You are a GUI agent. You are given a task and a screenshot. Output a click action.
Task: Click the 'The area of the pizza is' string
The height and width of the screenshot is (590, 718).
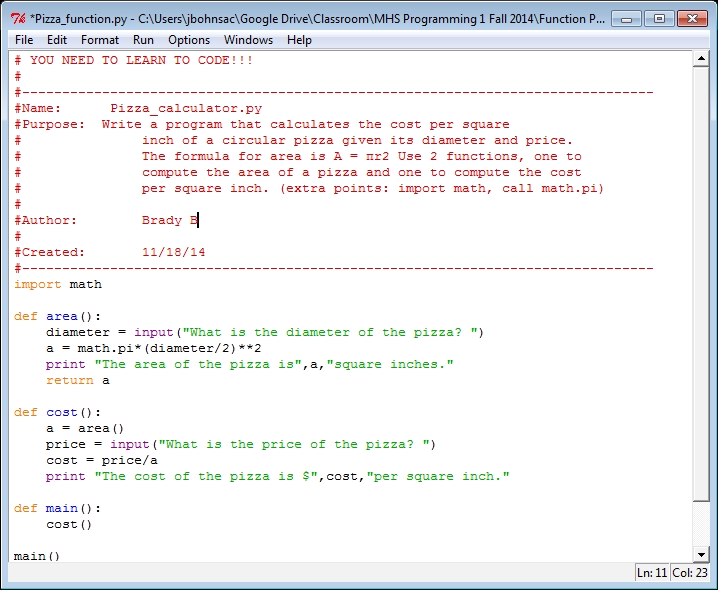coord(198,365)
